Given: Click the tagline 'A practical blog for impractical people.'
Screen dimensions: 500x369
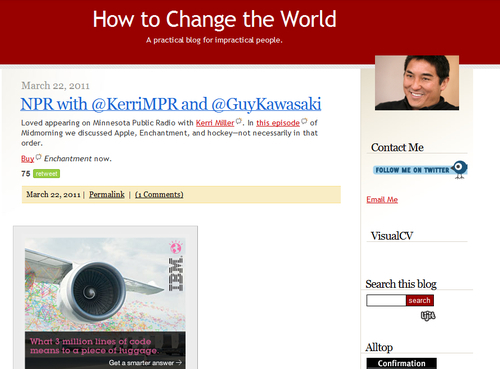Looking at the screenshot, I should (x=214, y=40).
